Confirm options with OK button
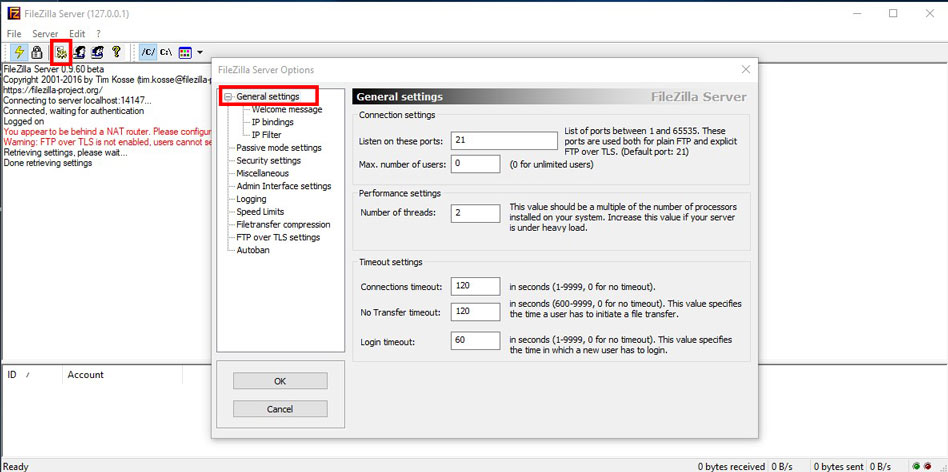Image resolution: width=948 pixels, height=472 pixels. (x=280, y=381)
